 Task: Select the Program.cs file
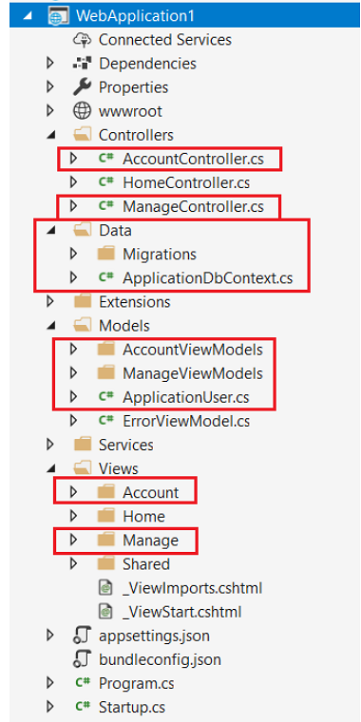click(x=137, y=683)
